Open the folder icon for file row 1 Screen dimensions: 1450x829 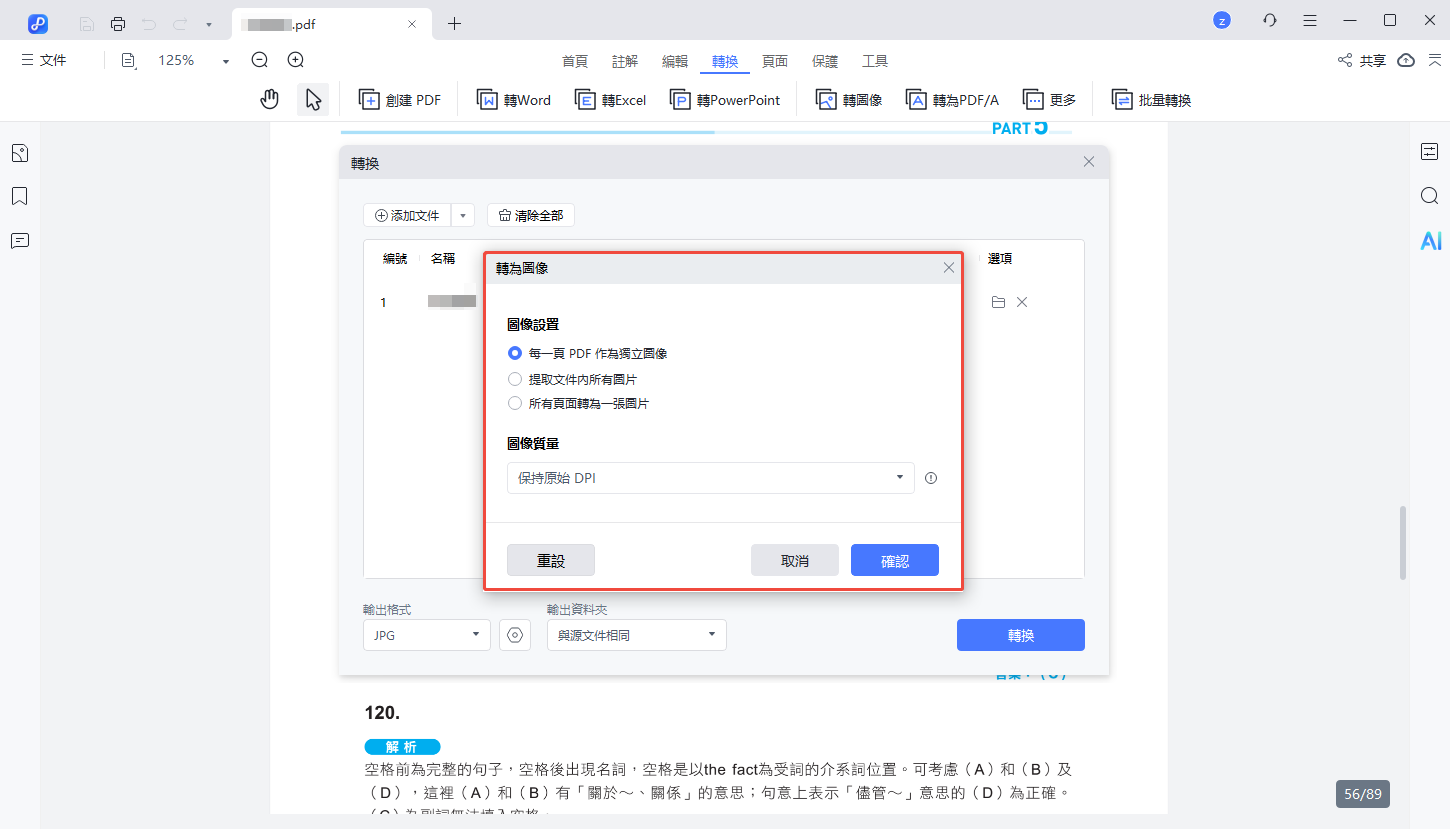tap(998, 302)
